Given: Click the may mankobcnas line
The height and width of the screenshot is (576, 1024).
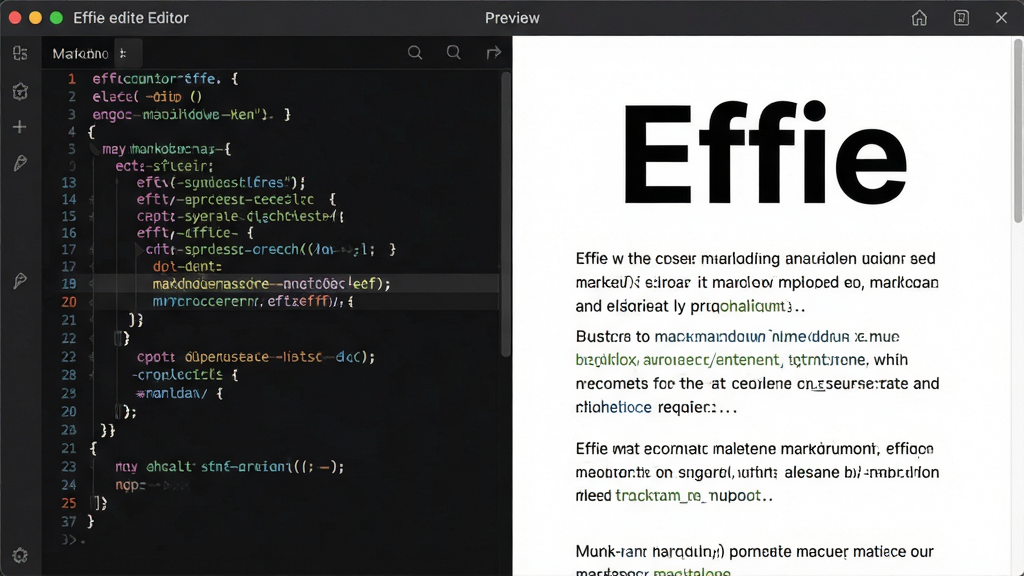Looking at the screenshot, I should (x=167, y=149).
